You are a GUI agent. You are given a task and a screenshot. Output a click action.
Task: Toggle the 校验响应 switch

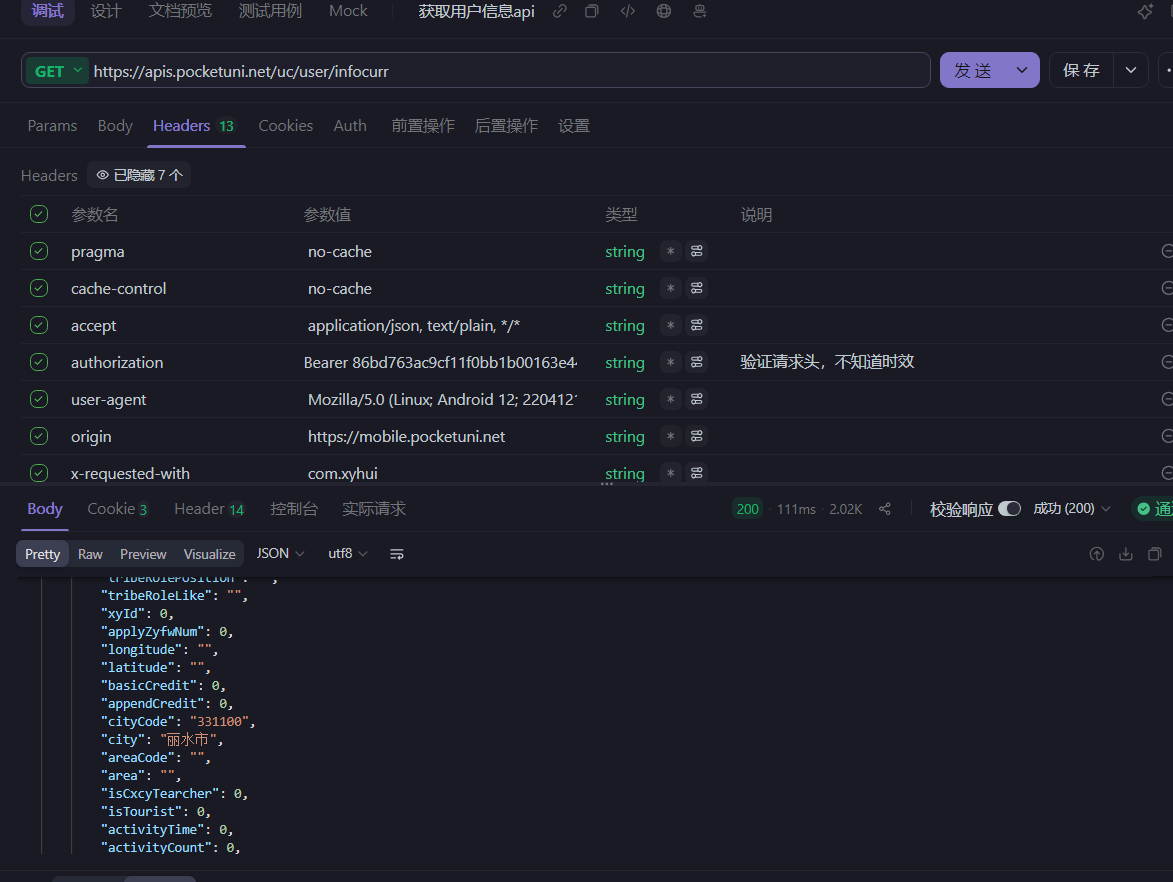pos(1009,509)
